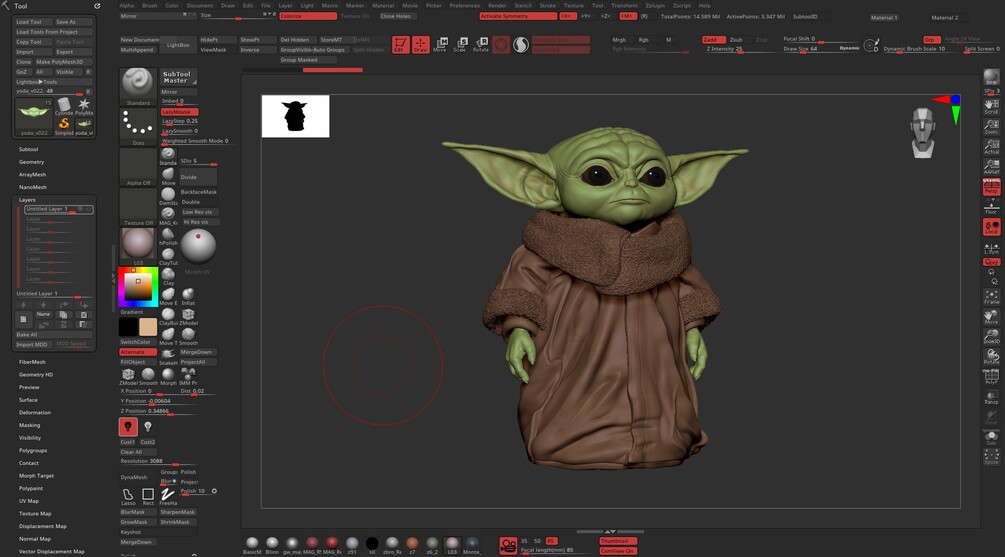Expand the ArrayMesh section
The width and height of the screenshot is (1005, 557).
pyautogui.click(x=32, y=174)
